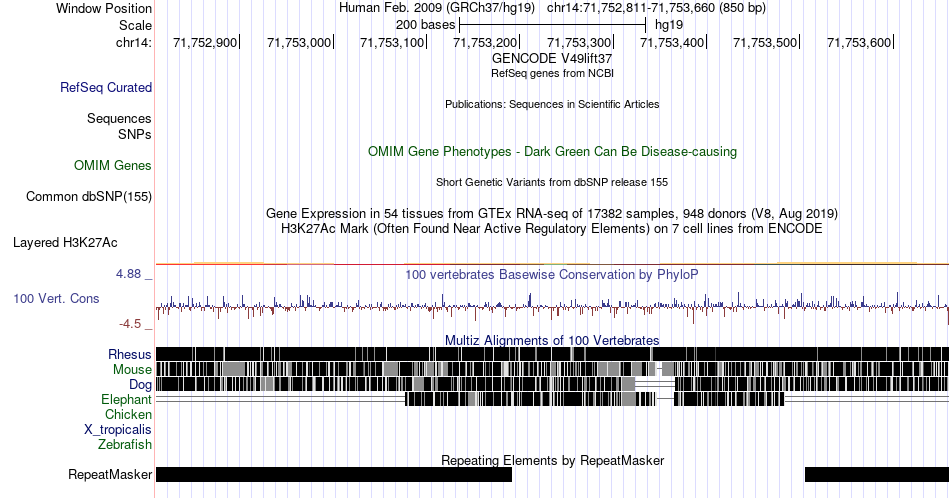Screen dimensions: 950x498
Task: Click the RefSeq genes from NCBI title
Action: pyautogui.click(x=552, y=73)
